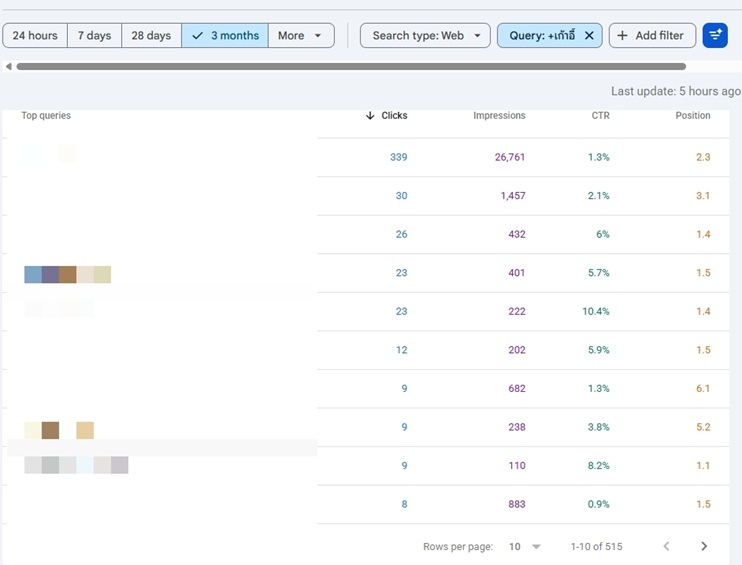Click the 0.9% CTR value
The width and height of the screenshot is (742, 565).
[x=599, y=504]
